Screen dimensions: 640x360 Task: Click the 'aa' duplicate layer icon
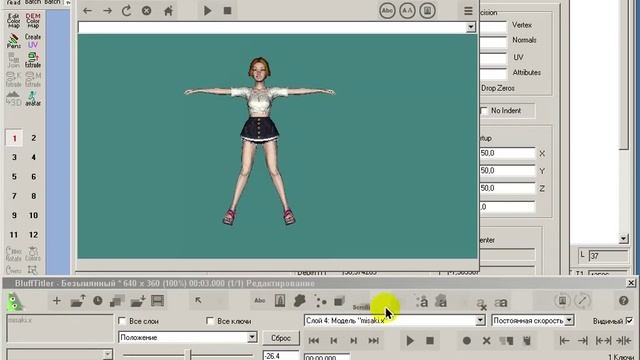coord(501,302)
